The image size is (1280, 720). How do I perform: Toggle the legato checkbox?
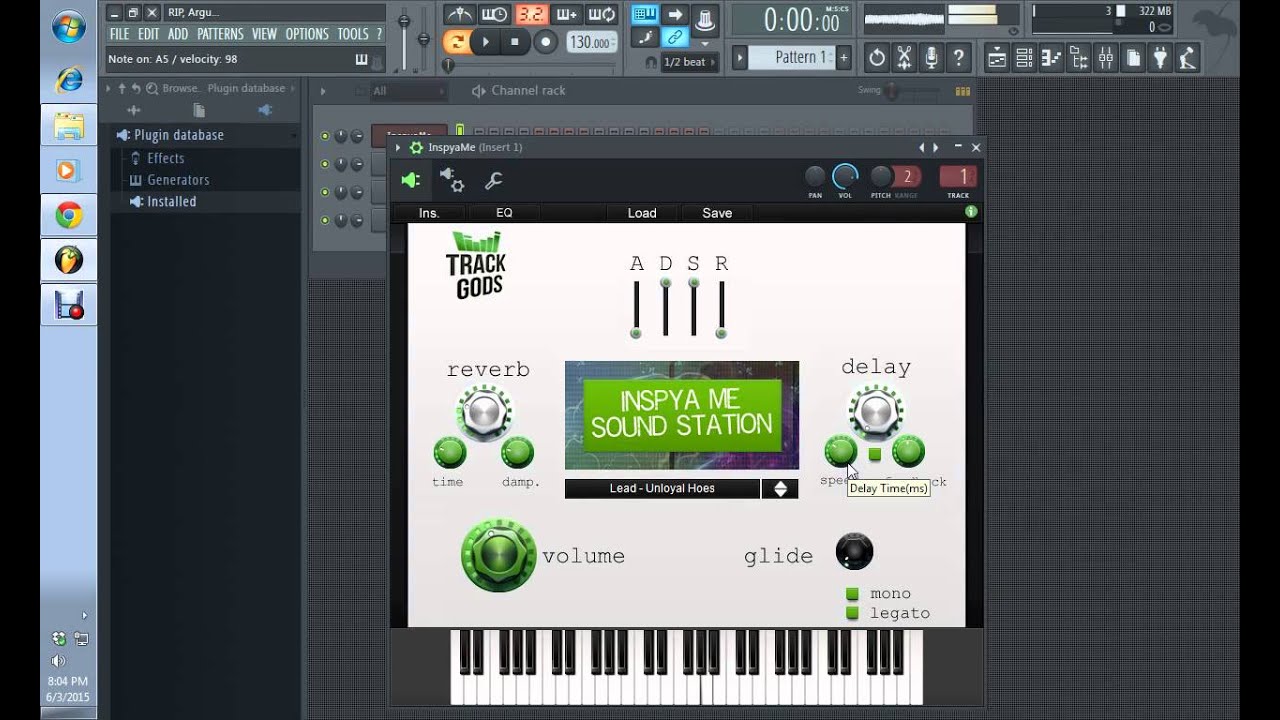point(853,613)
